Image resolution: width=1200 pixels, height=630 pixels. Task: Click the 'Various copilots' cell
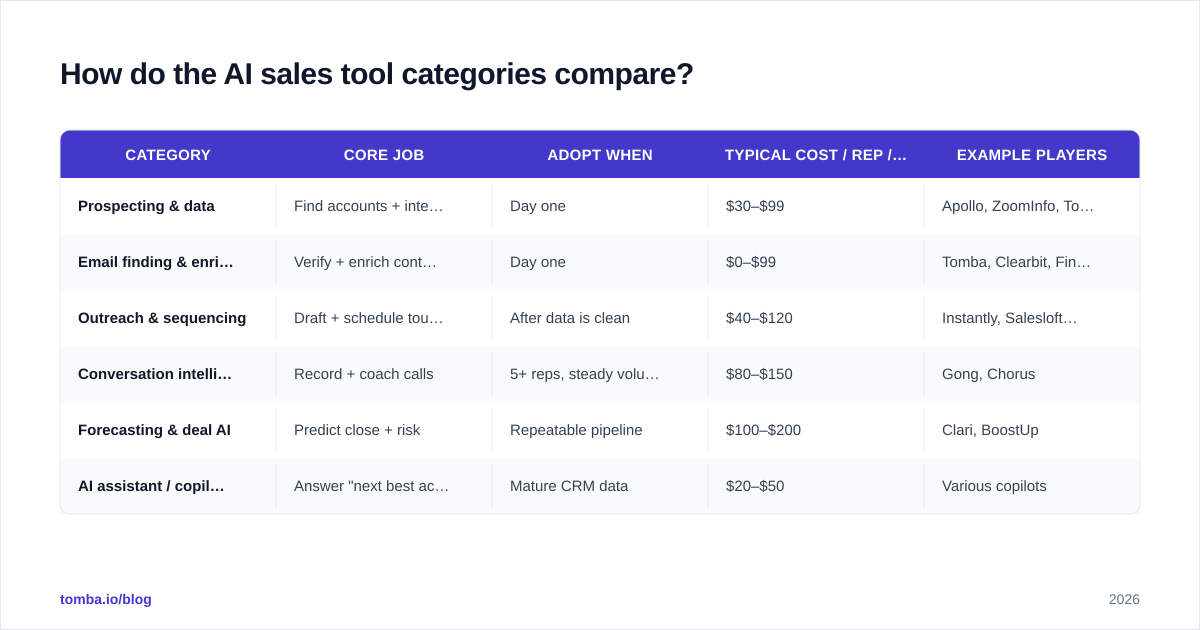pyautogui.click(x=1032, y=486)
